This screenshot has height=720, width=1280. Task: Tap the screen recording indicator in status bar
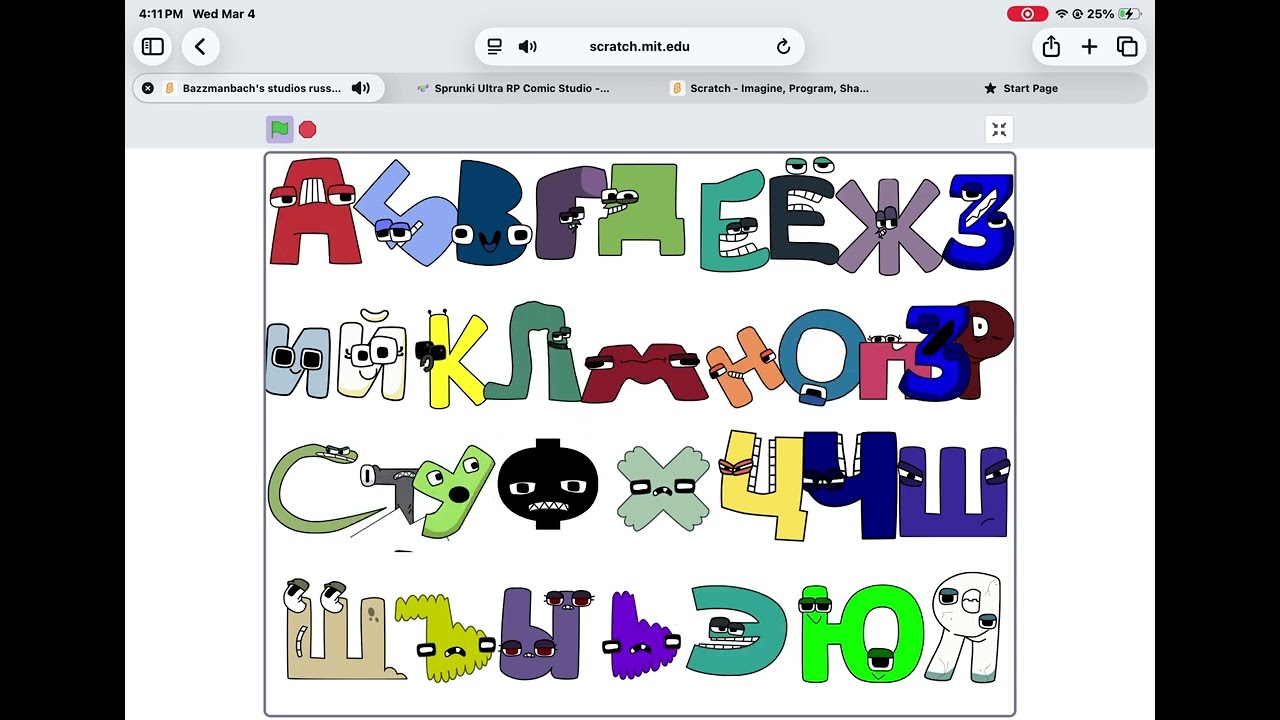coord(1027,14)
